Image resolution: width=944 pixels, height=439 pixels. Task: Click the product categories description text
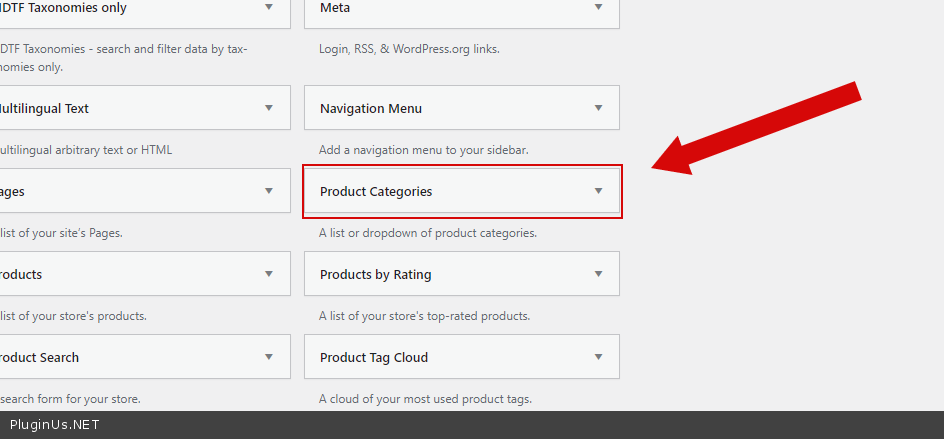[x=428, y=233]
